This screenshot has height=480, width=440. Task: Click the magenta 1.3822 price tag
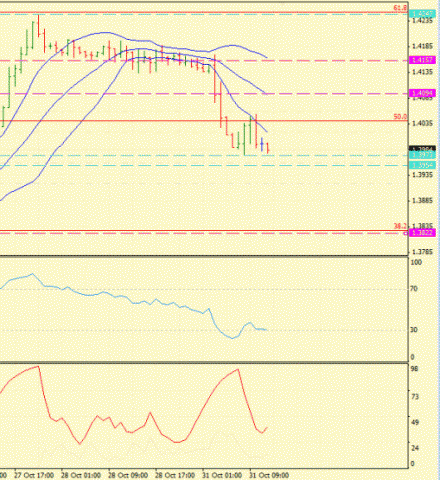(x=423, y=233)
